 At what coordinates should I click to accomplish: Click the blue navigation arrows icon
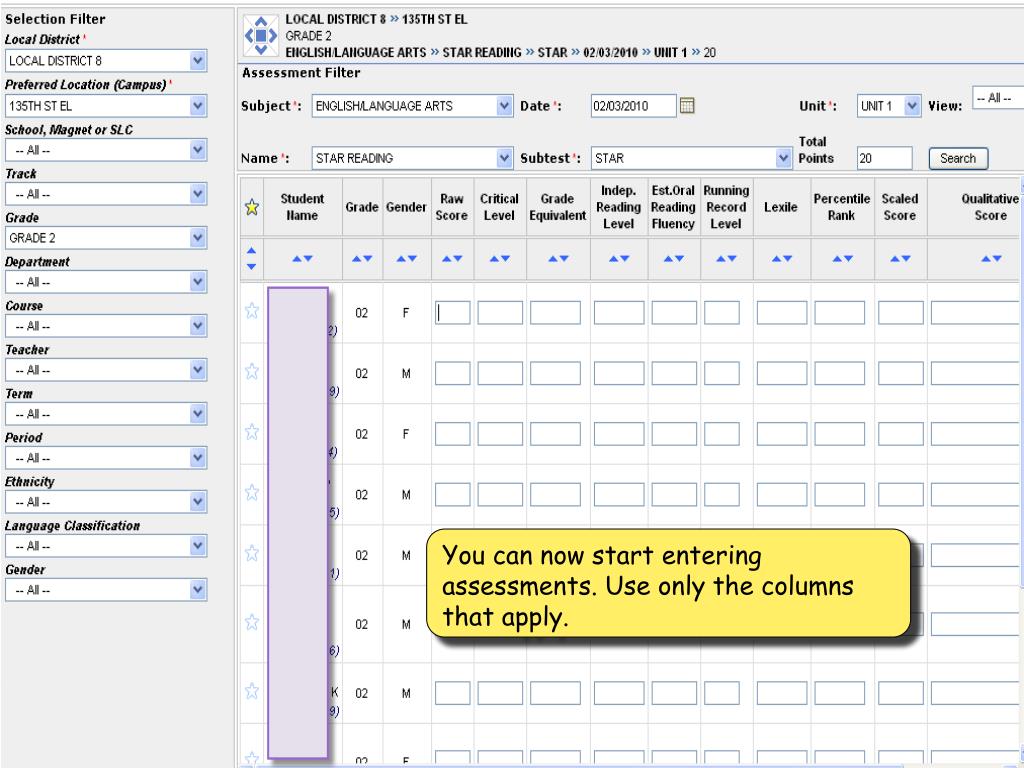261,35
